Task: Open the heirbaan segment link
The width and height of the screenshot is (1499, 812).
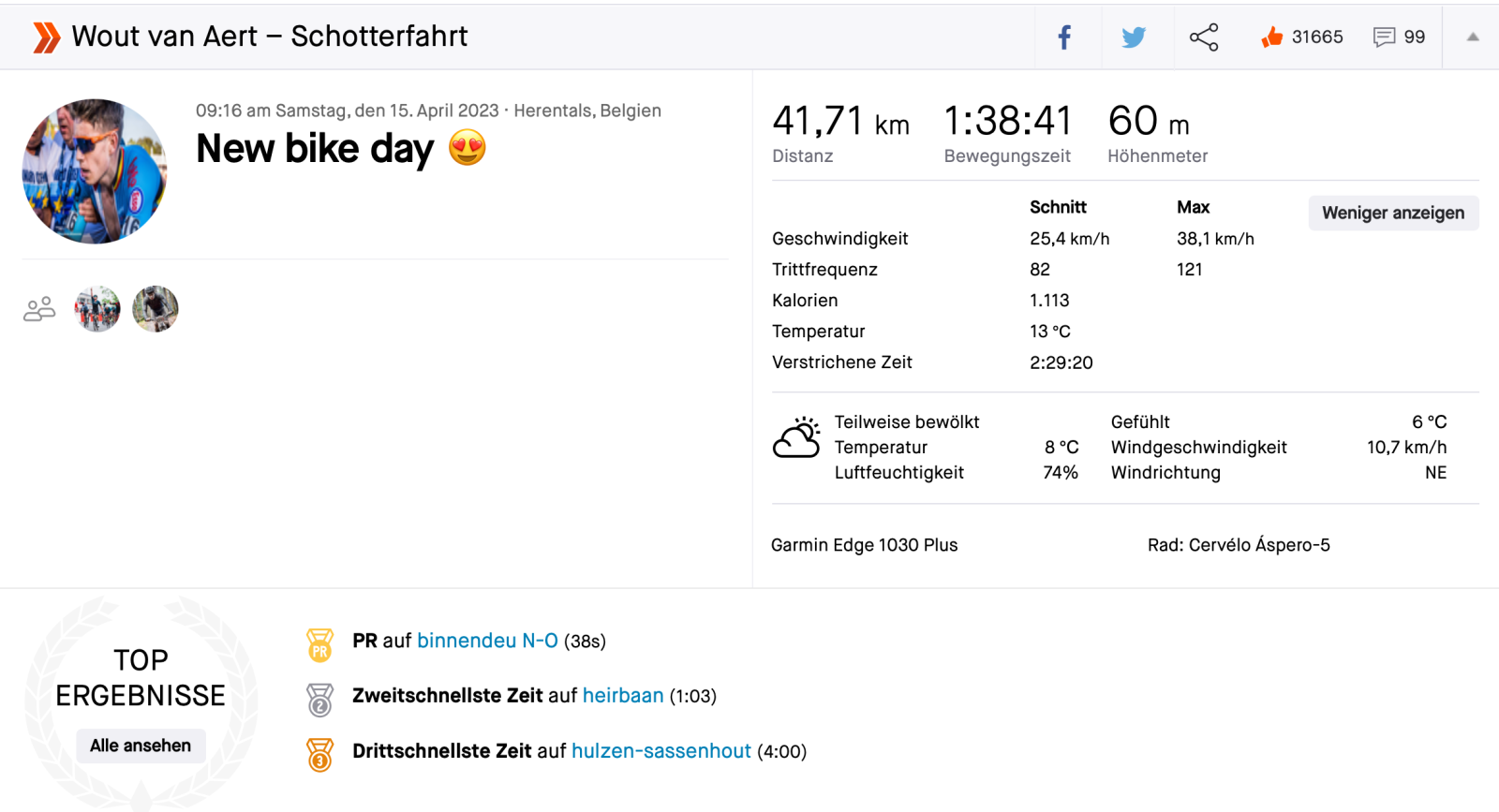Action: tap(622, 696)
